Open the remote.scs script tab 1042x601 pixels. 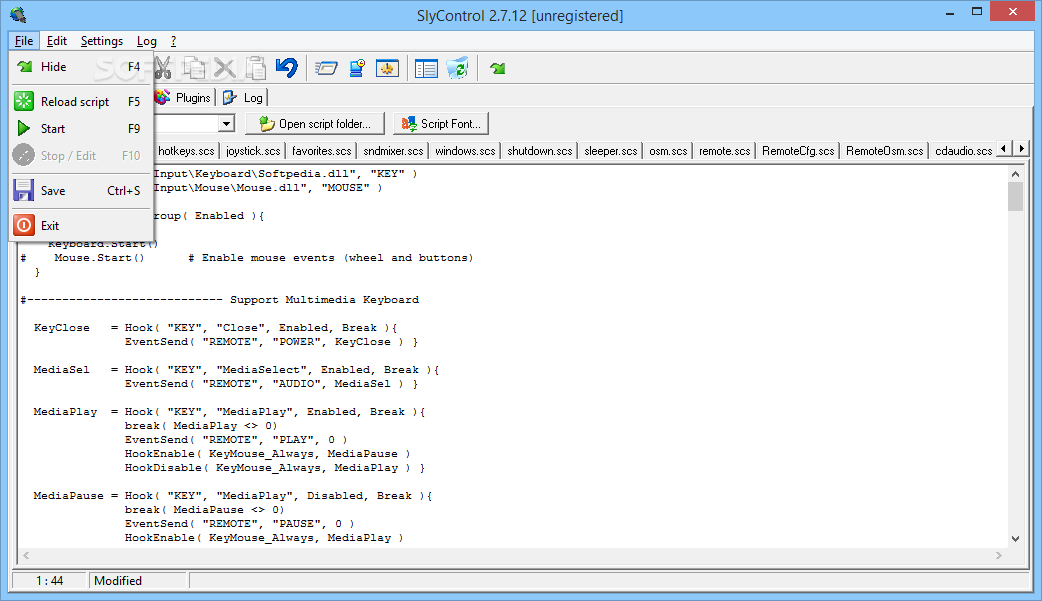tap(724, 151)
